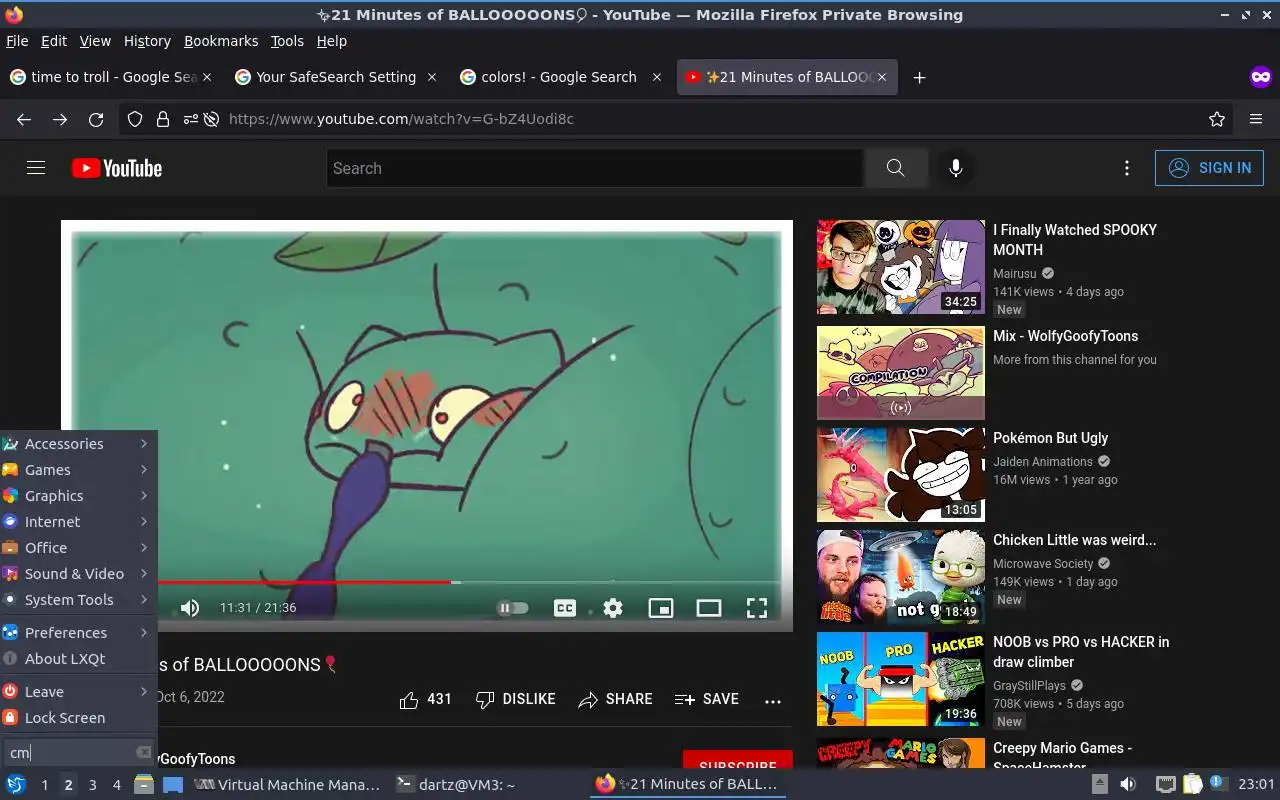This screenshot has height=800, width=1280.
Task: Click the tracking protection shield icon
Action: [135, 119]
